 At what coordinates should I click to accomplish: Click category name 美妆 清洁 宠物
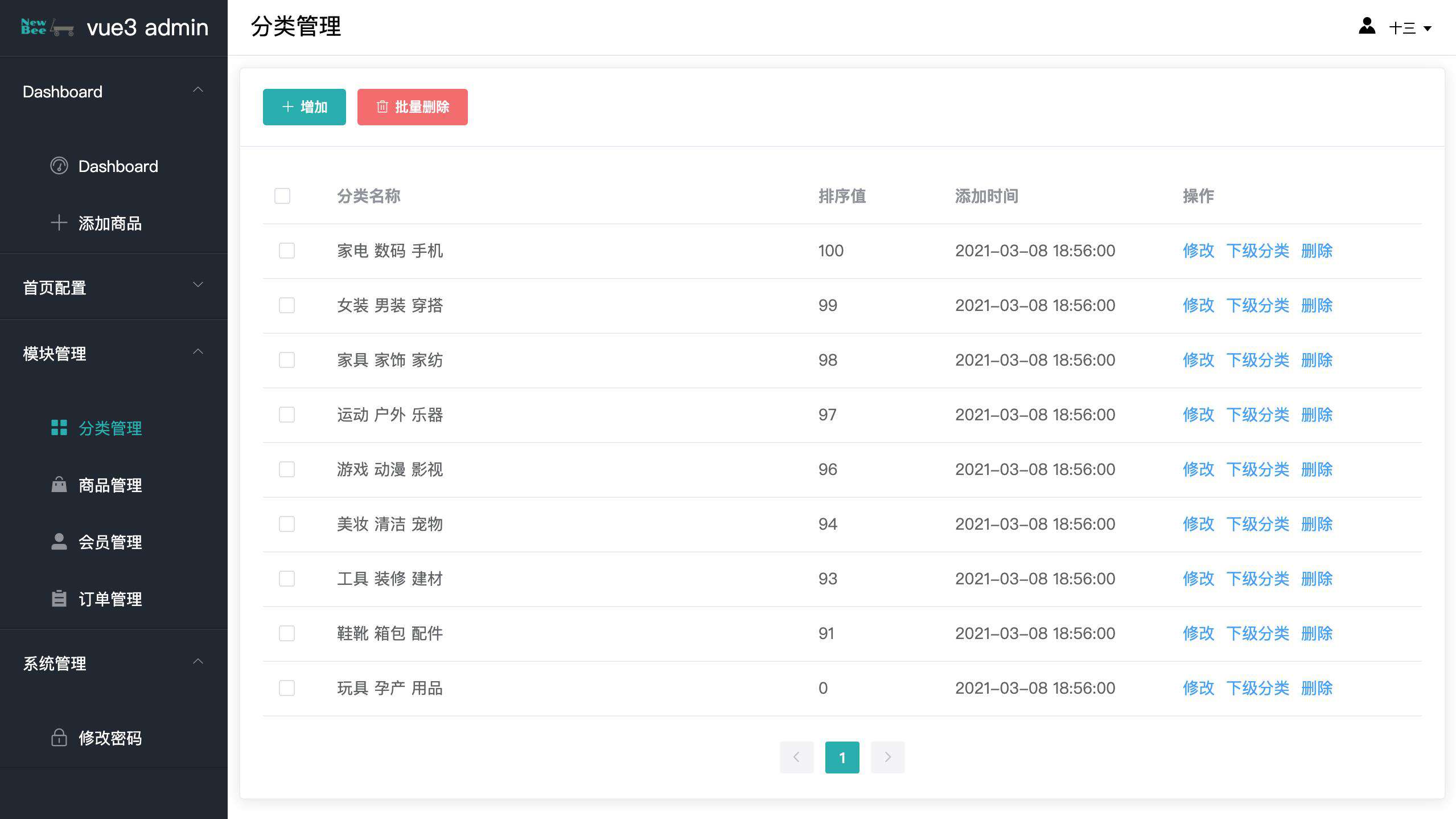click(x=390, y=524)
